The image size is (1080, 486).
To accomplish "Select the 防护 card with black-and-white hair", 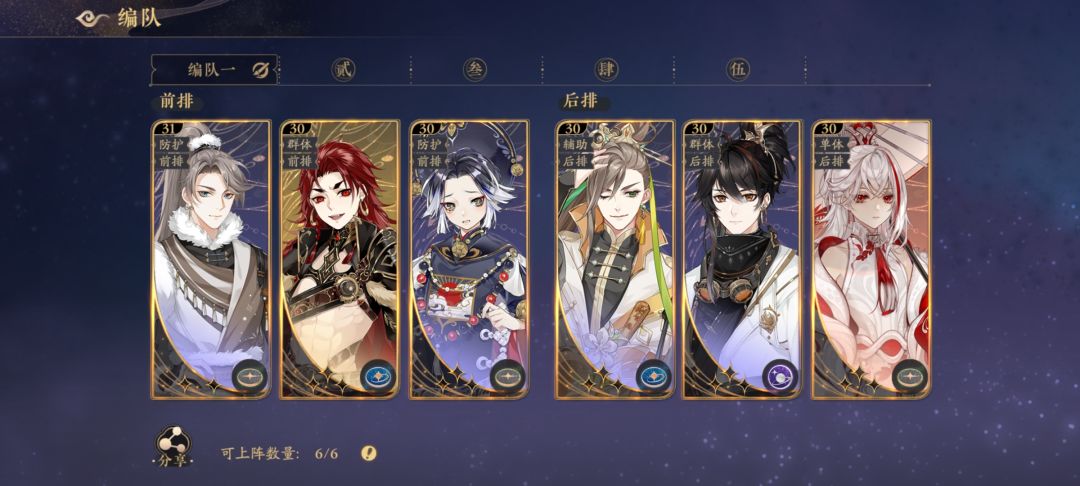I will point(469,260).
